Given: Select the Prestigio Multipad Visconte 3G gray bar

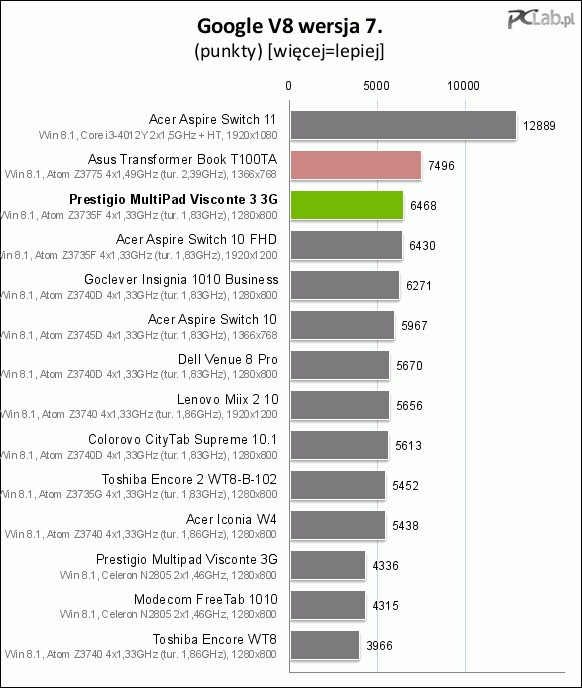Looking at the screenshot, I should [327, 565].
